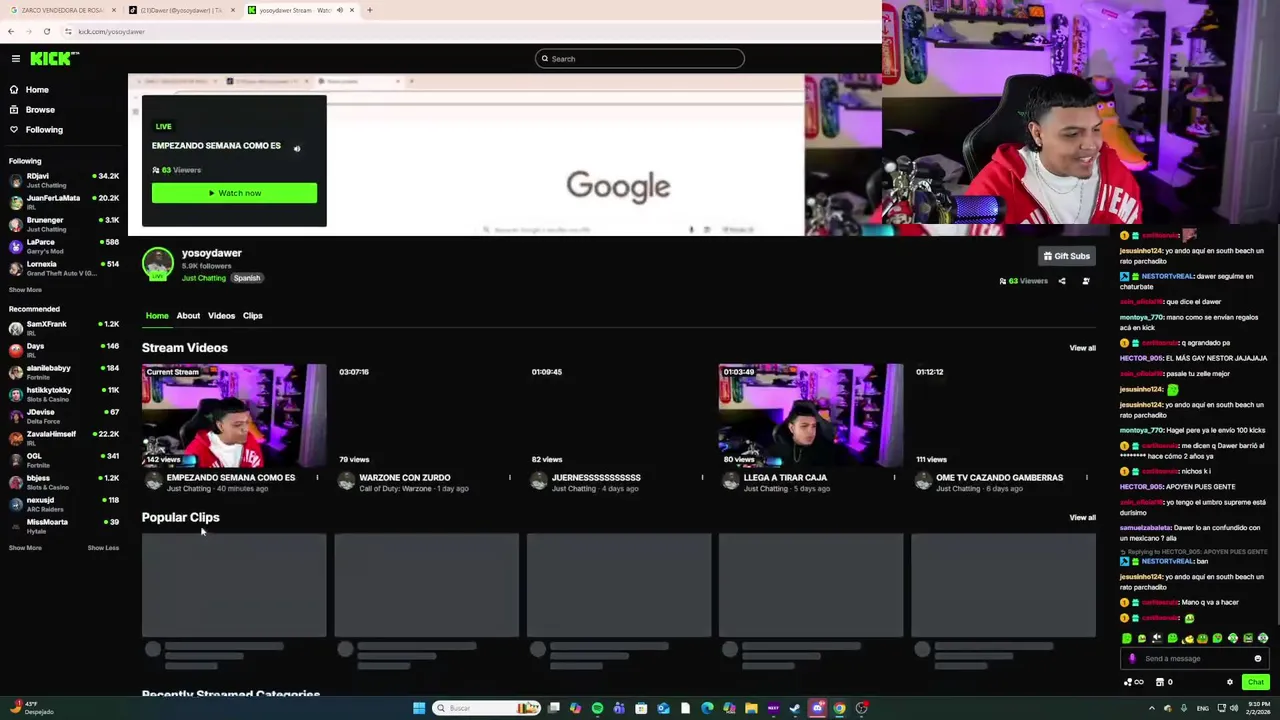1280x720 pixels.
Task: Open the yosoydawer channel avatar
Action: click(157, 263)
